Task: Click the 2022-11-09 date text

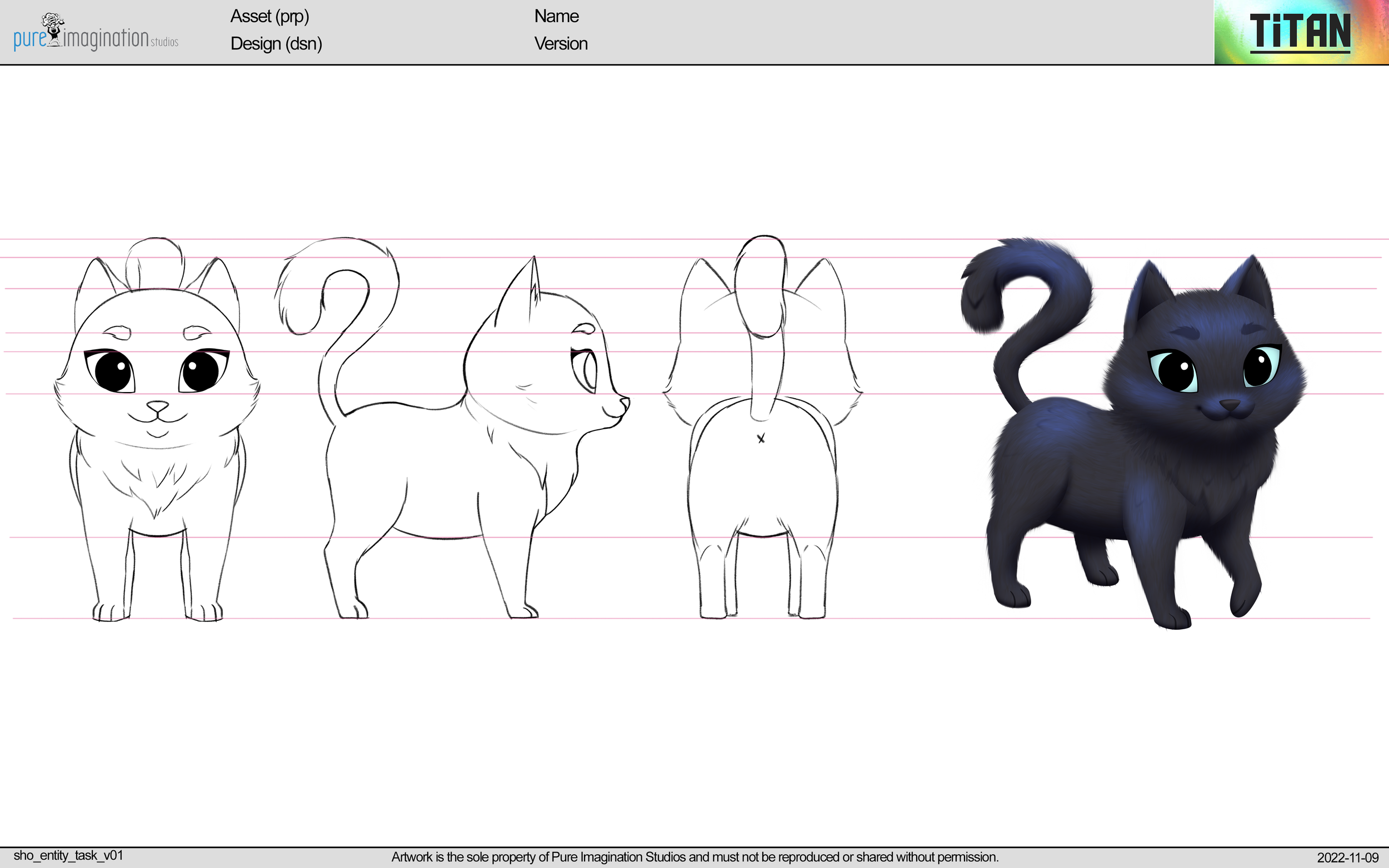Action: pyautogui.click(x=1347, y=857)
